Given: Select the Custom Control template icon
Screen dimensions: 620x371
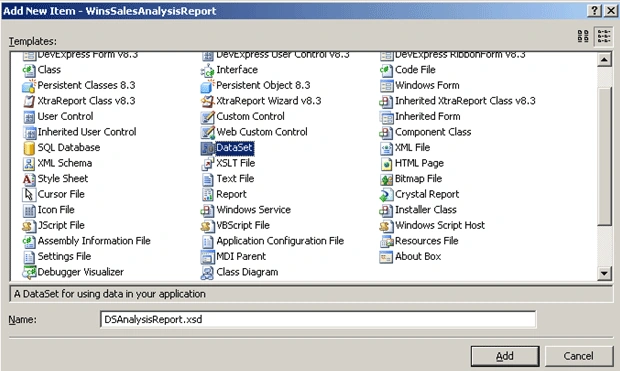Looking at the screenshot, I should click(x=208, y=117).
